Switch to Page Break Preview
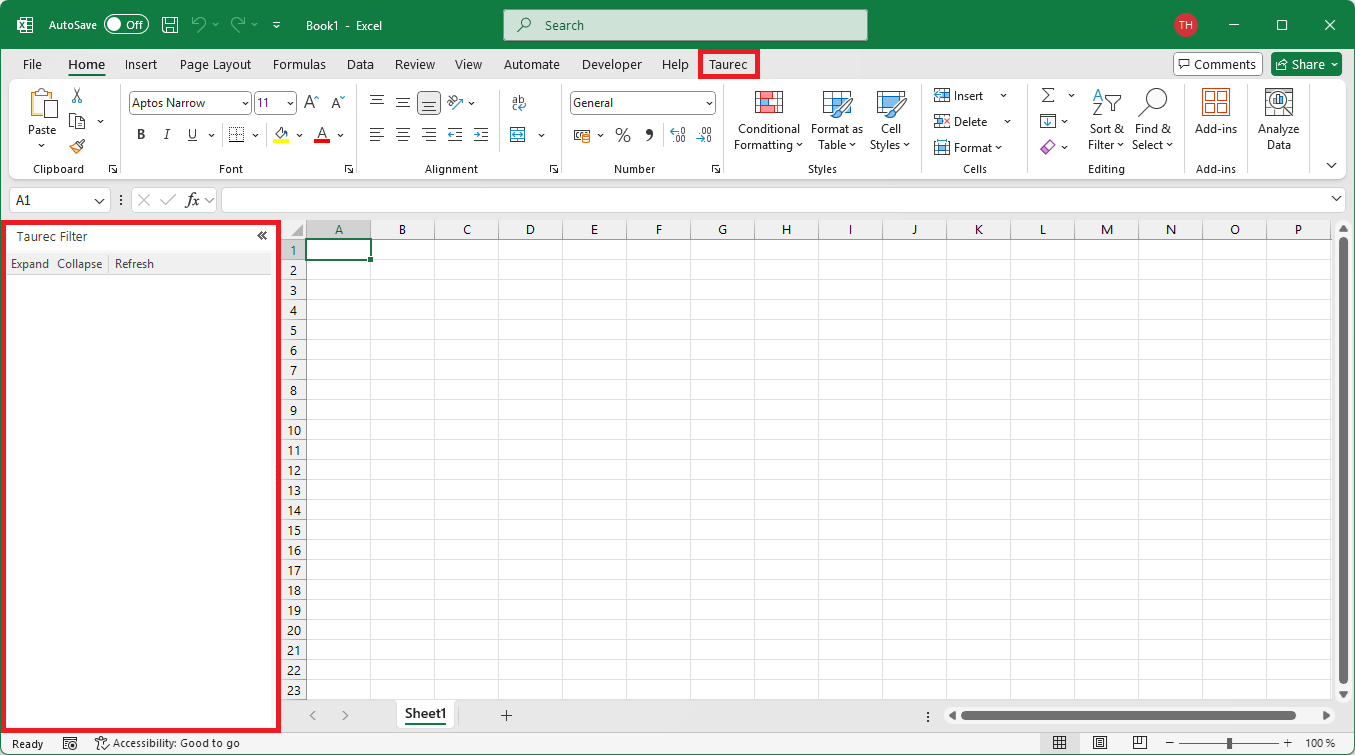Viewport: 1355px width, 755px height. (1140, 743)
